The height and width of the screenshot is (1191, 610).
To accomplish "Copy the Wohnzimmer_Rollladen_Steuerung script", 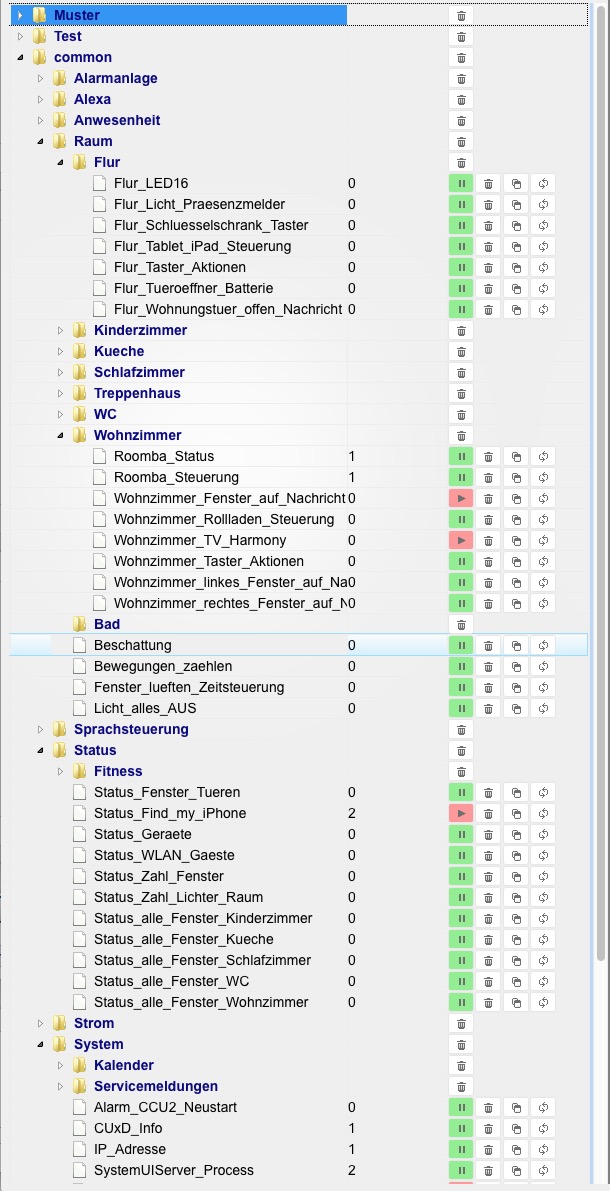I will tap(516, 520).
